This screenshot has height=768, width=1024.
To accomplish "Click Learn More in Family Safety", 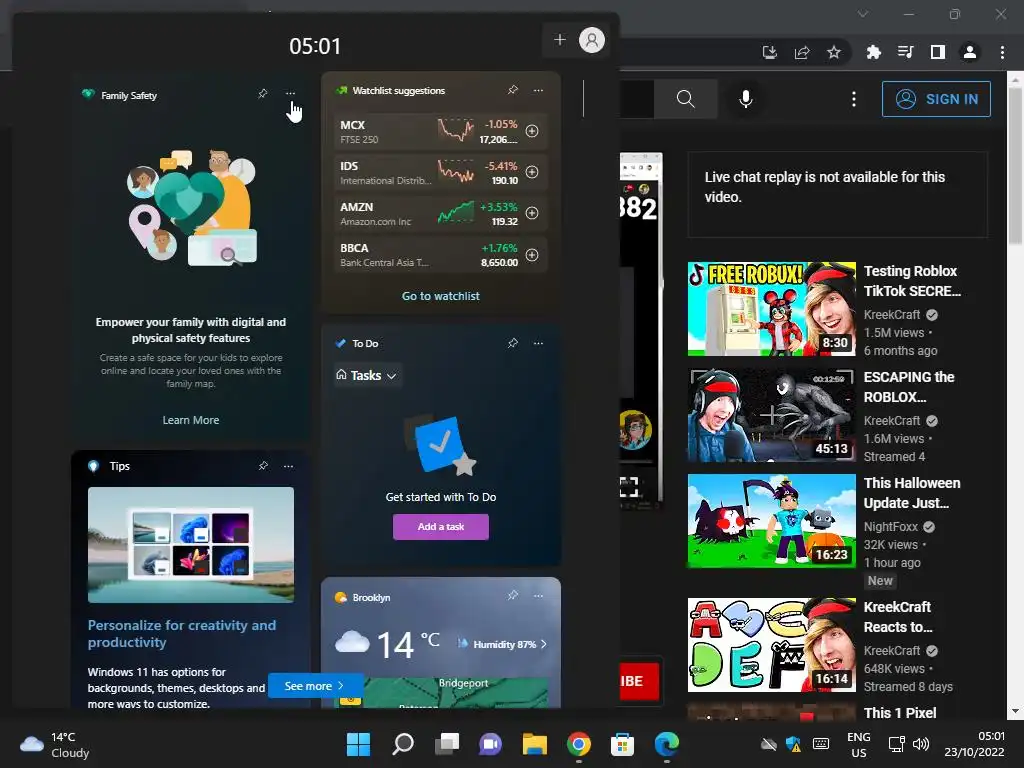I will [191, 420].
